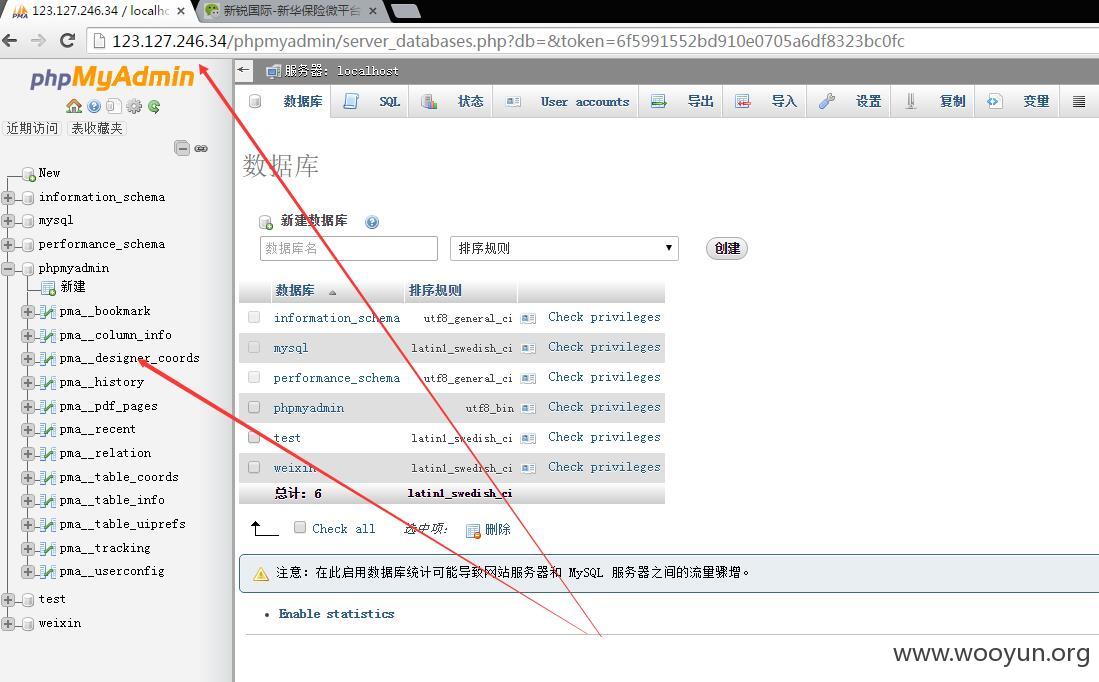This screenshot has width=1099, height=682.
Task: Click 表收藏夹 favorites button
Action: 97,128
